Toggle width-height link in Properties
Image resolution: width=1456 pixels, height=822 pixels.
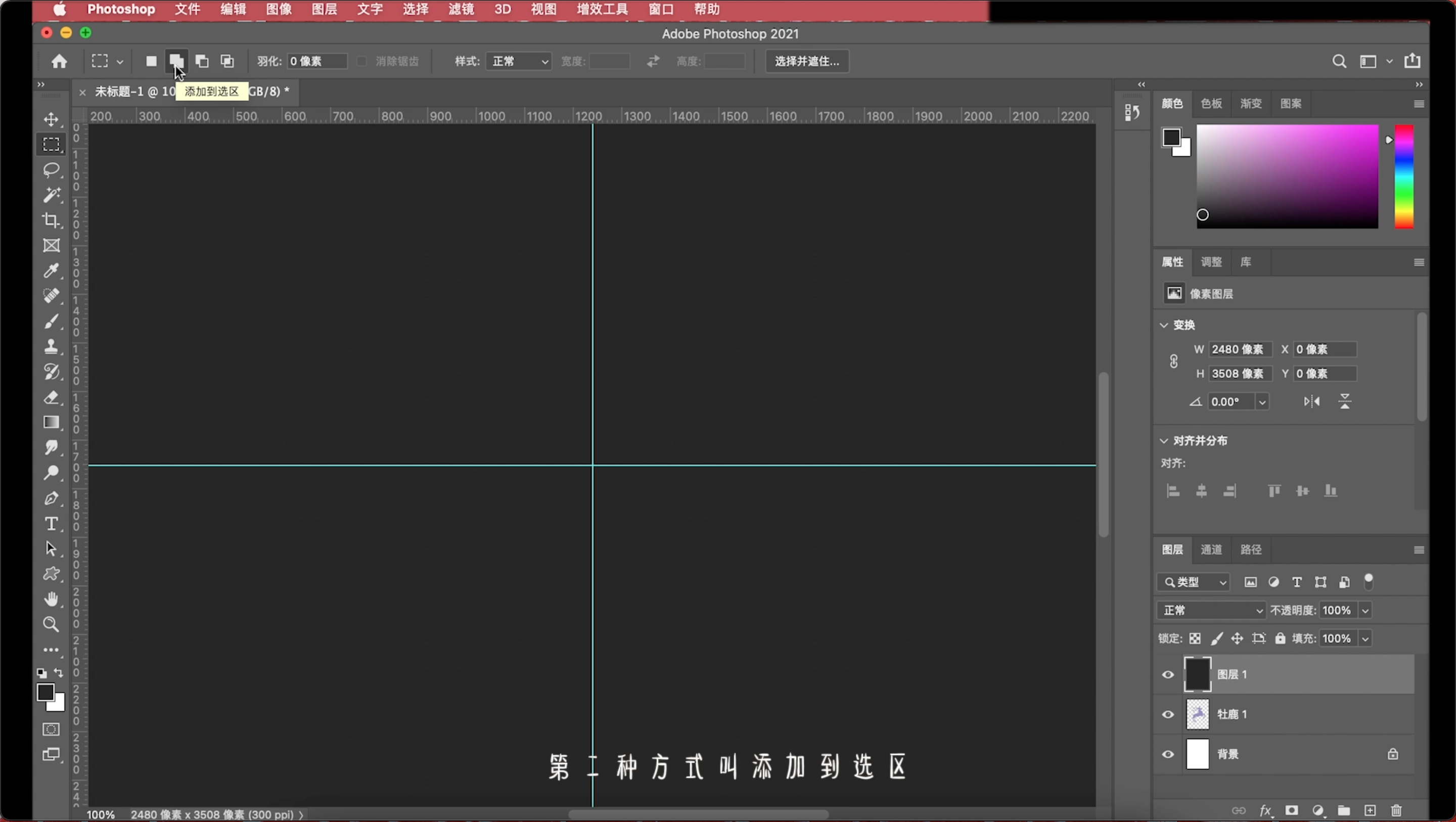click(1174, 361)
